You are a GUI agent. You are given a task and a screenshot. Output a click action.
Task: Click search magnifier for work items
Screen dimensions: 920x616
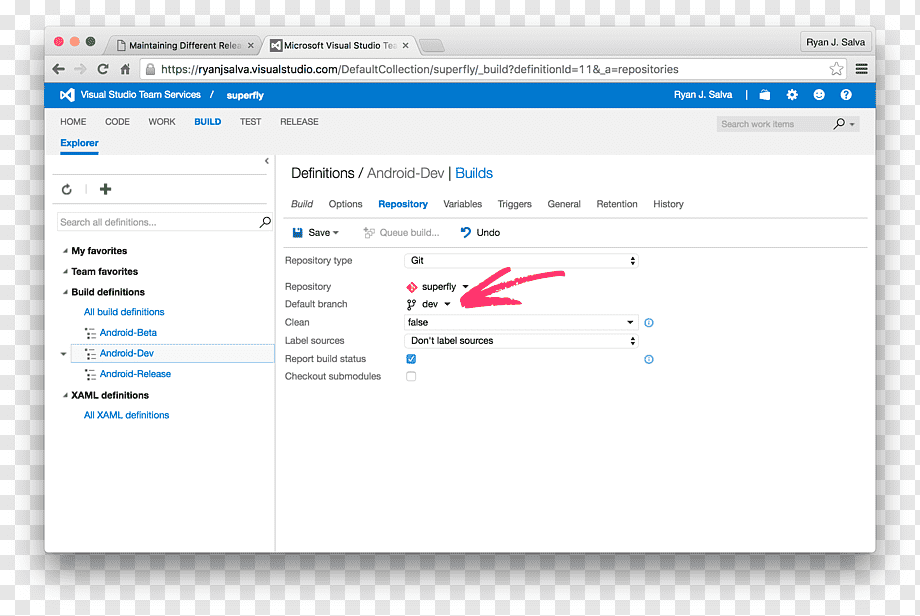tap(840, 124)
